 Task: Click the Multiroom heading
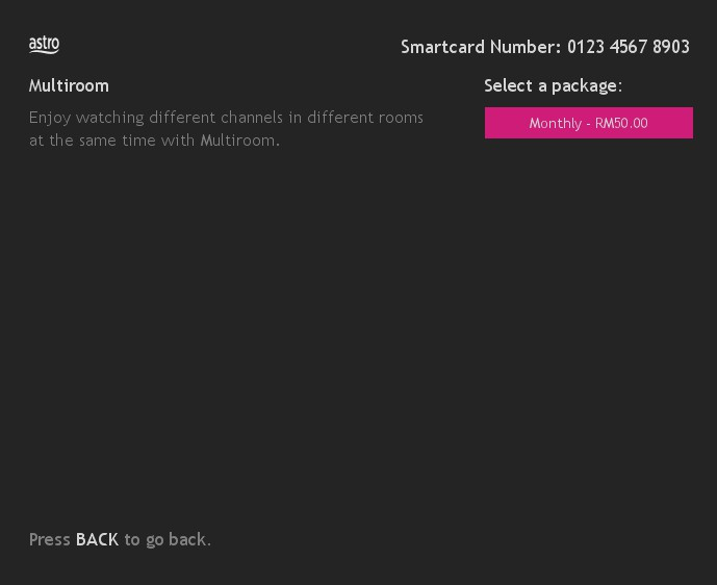point(69,86)
